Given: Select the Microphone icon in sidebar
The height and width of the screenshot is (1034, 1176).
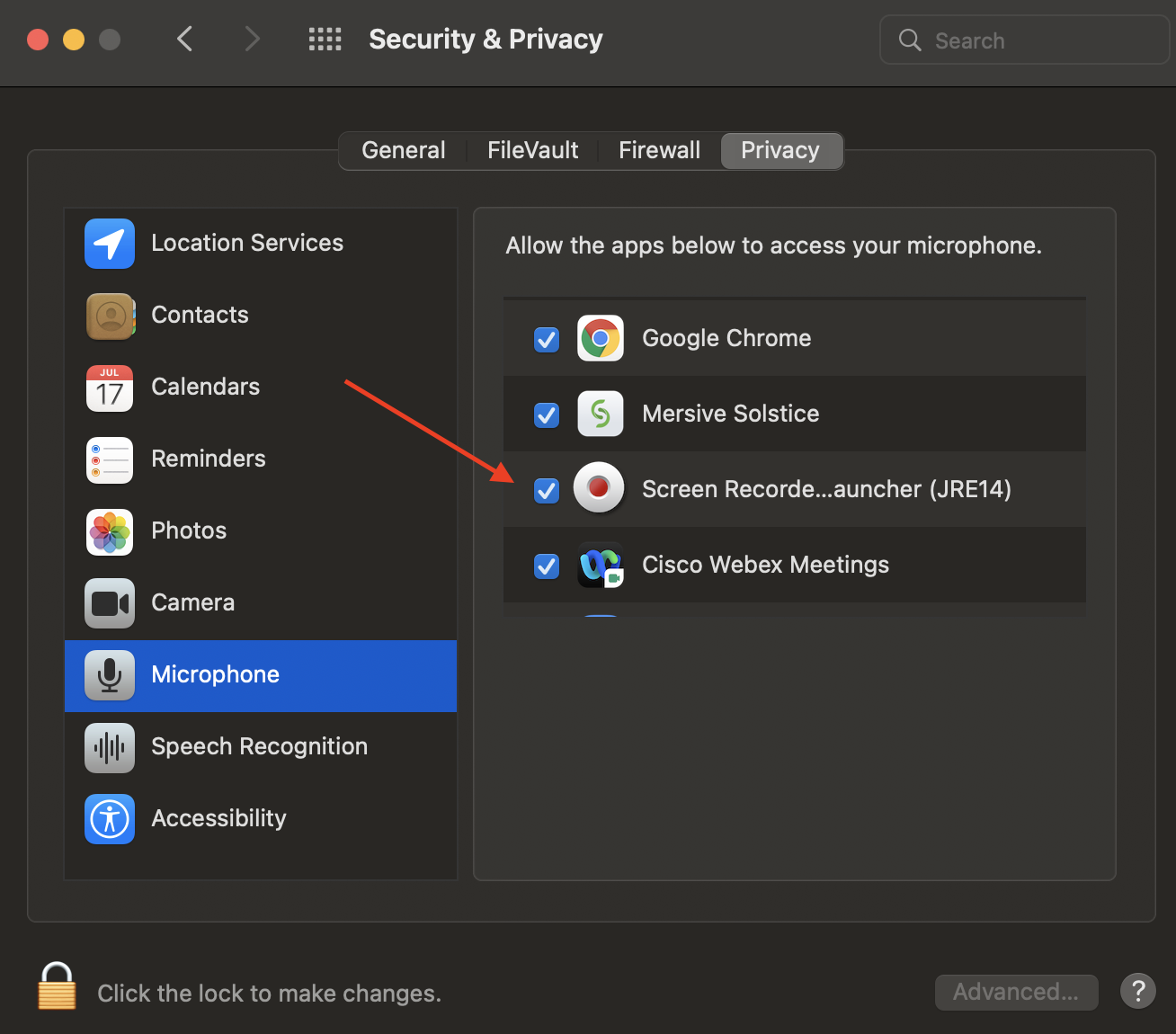Looking at the screenshot, I should (x=110, y=675).
